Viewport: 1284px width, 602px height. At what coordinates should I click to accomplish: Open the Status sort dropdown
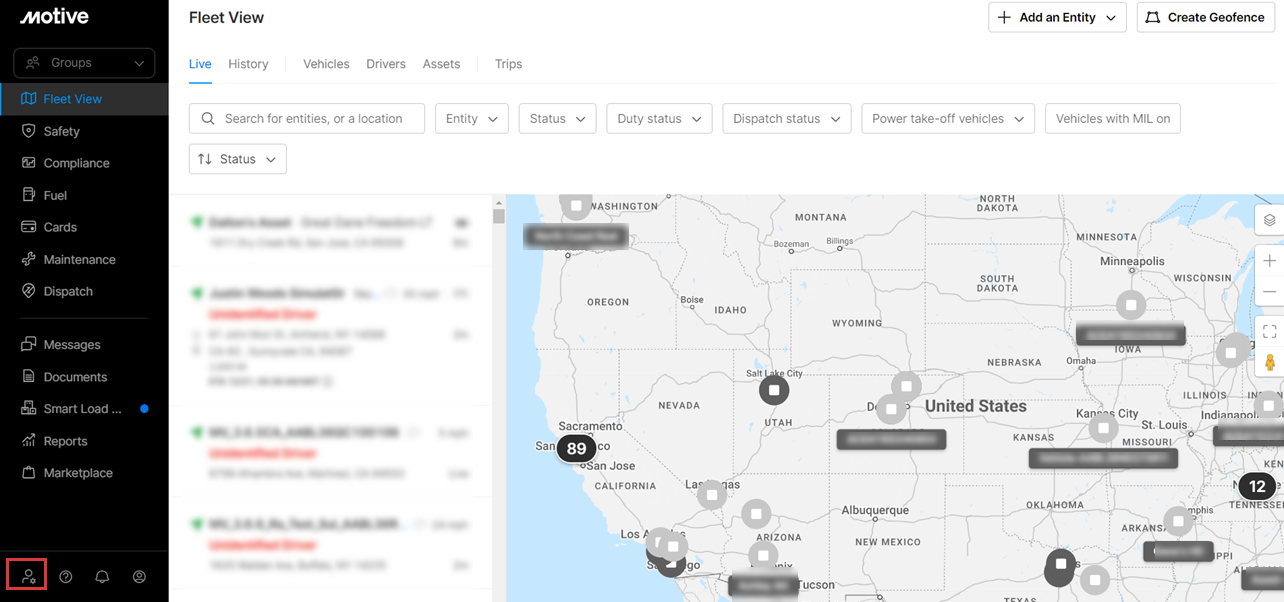point(237,159)
